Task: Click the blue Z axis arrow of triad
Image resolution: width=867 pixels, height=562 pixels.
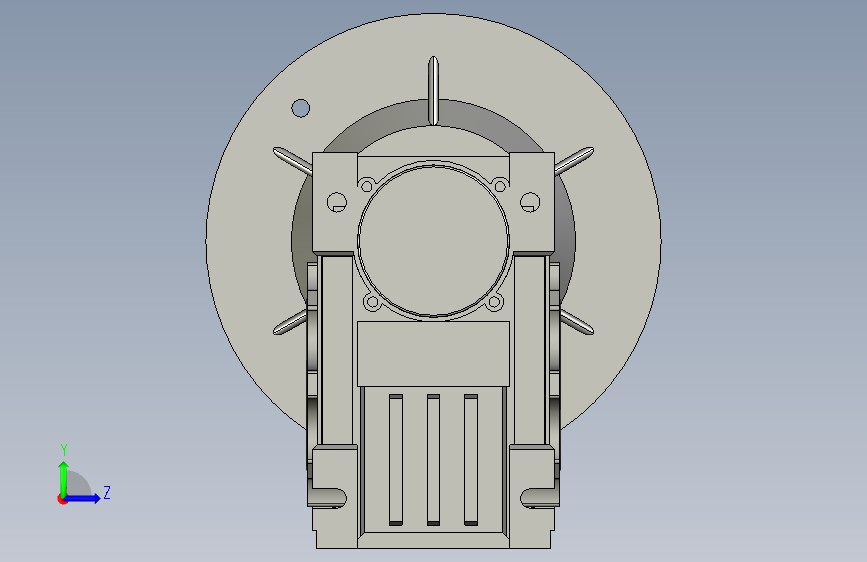Action: pyautogui.click(x=83, y=498)
